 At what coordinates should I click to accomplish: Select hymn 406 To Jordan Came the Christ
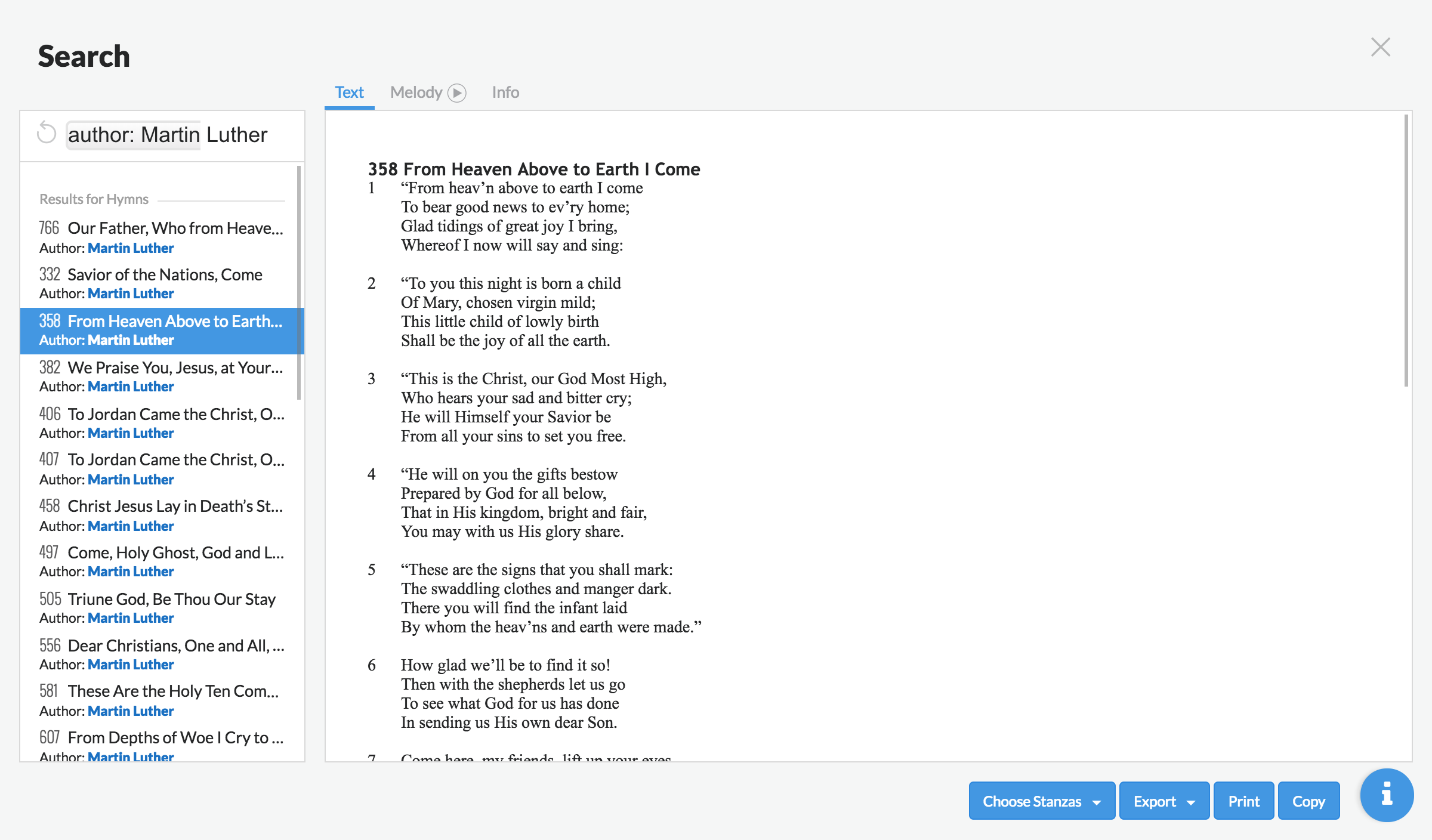pos(161,423)
